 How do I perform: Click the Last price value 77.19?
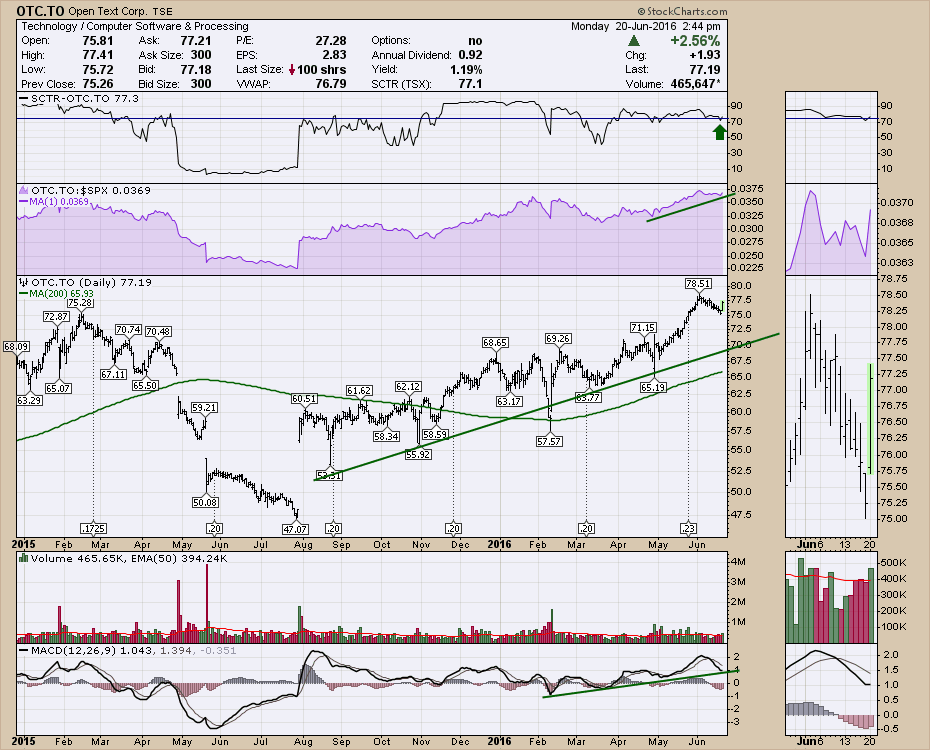pyautogui.click(x=705, y=69)
